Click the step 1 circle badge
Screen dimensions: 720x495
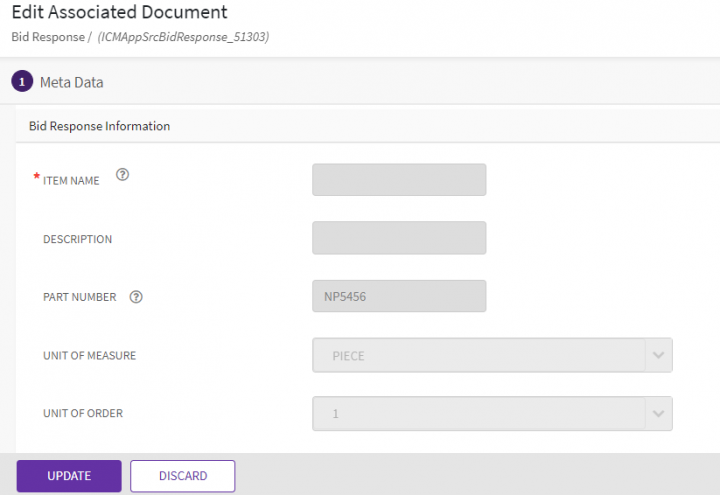pyautogui.click(x=22, y=82)
